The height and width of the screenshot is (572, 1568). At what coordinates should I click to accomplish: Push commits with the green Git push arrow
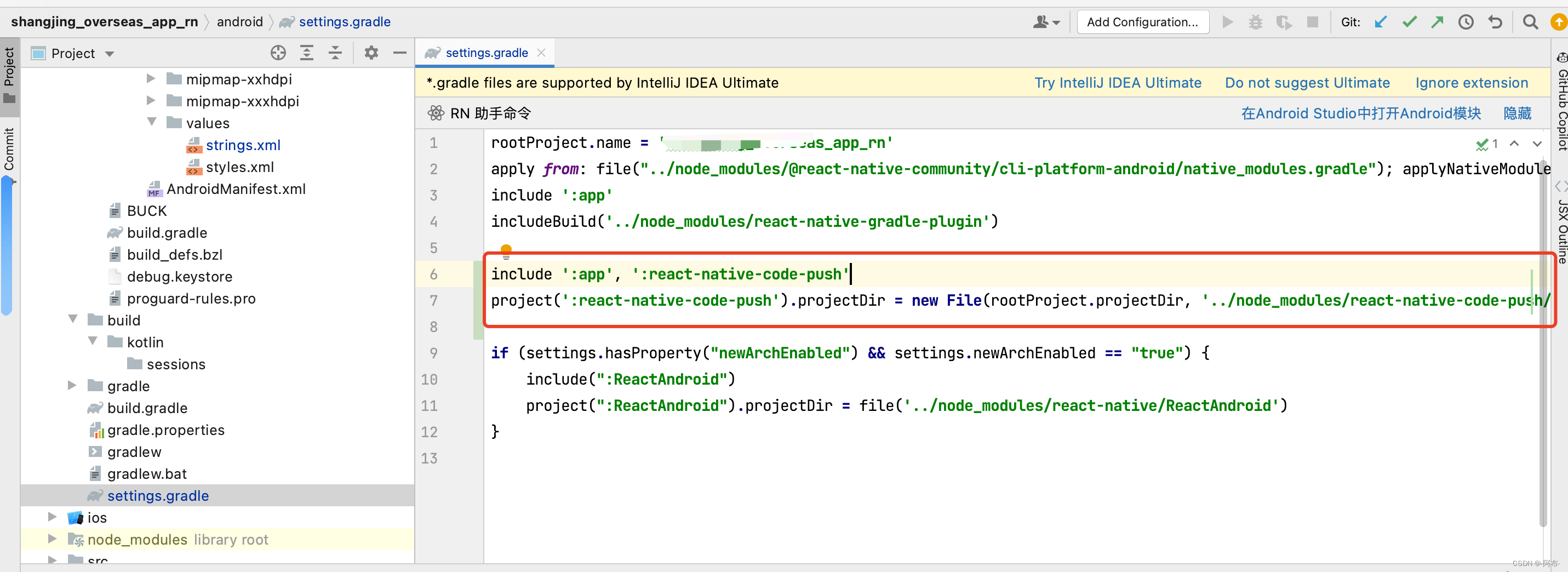[1437, 22]
